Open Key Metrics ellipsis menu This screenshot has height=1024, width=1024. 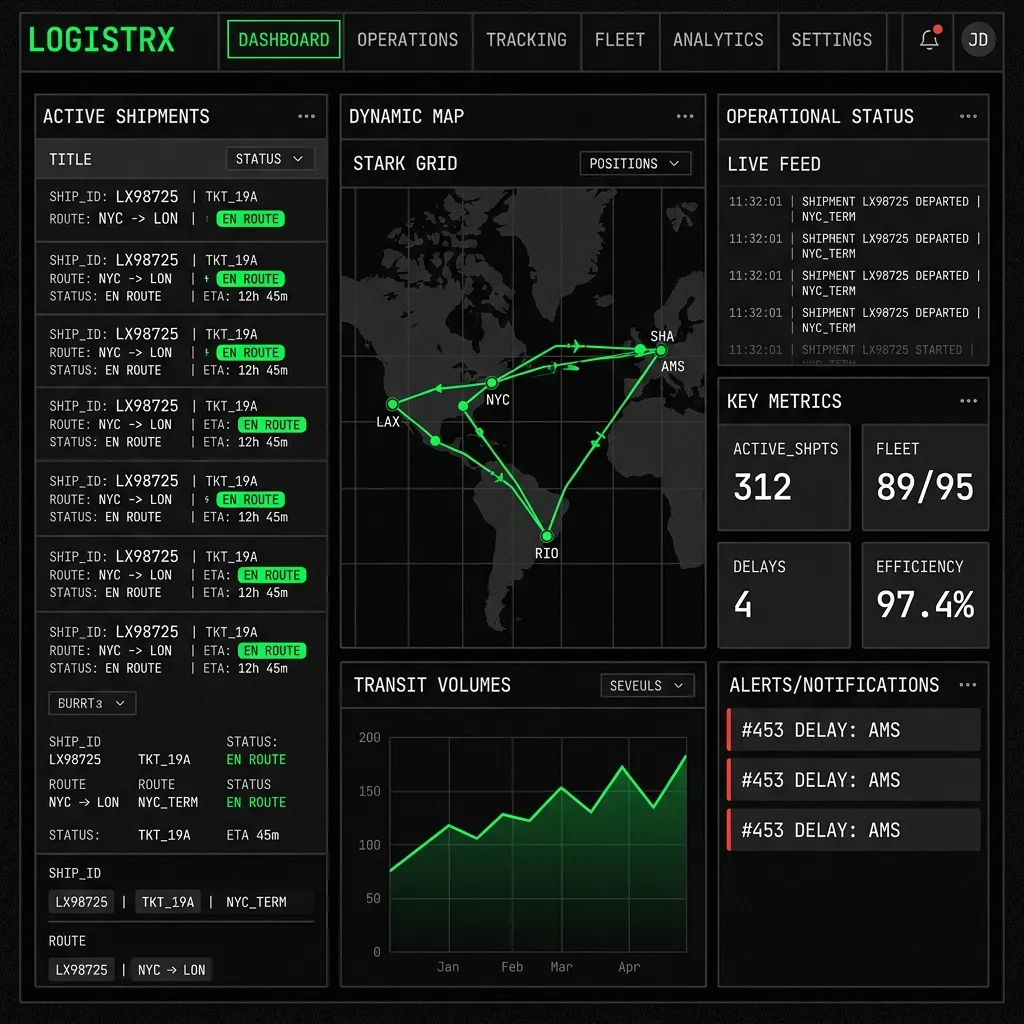967,402
